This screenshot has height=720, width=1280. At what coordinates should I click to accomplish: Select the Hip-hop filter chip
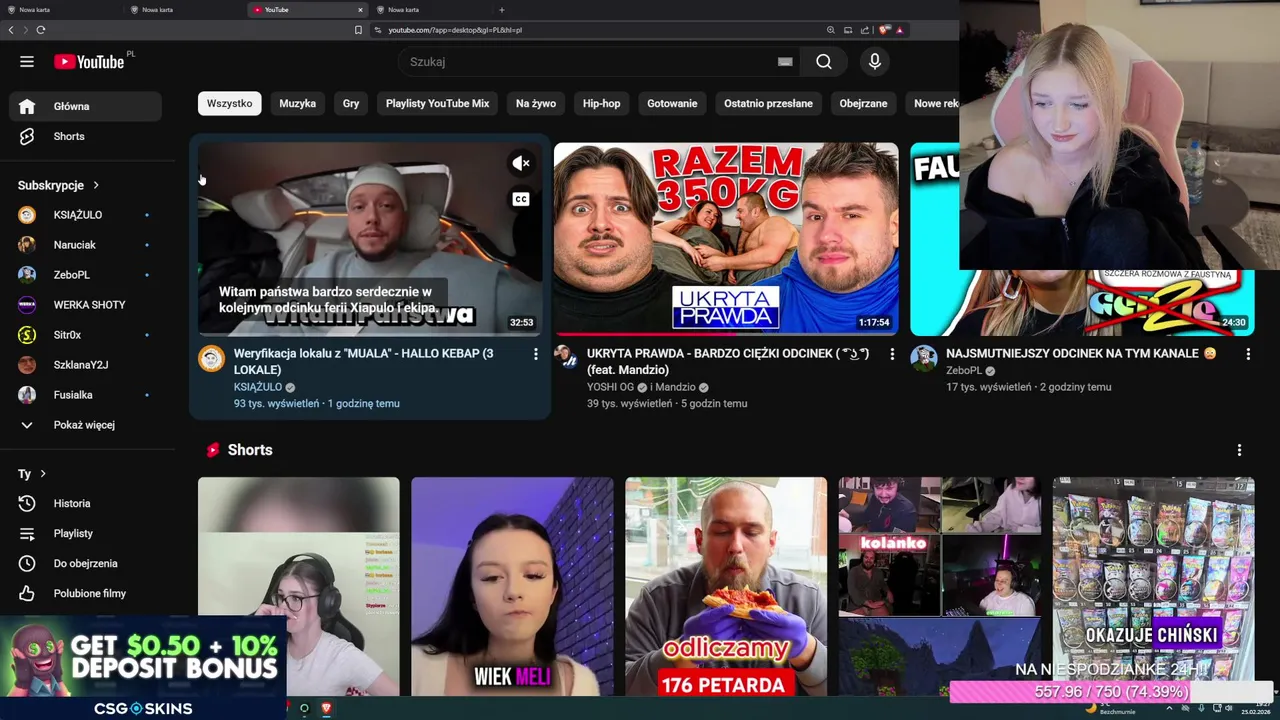tap(602, 103)
